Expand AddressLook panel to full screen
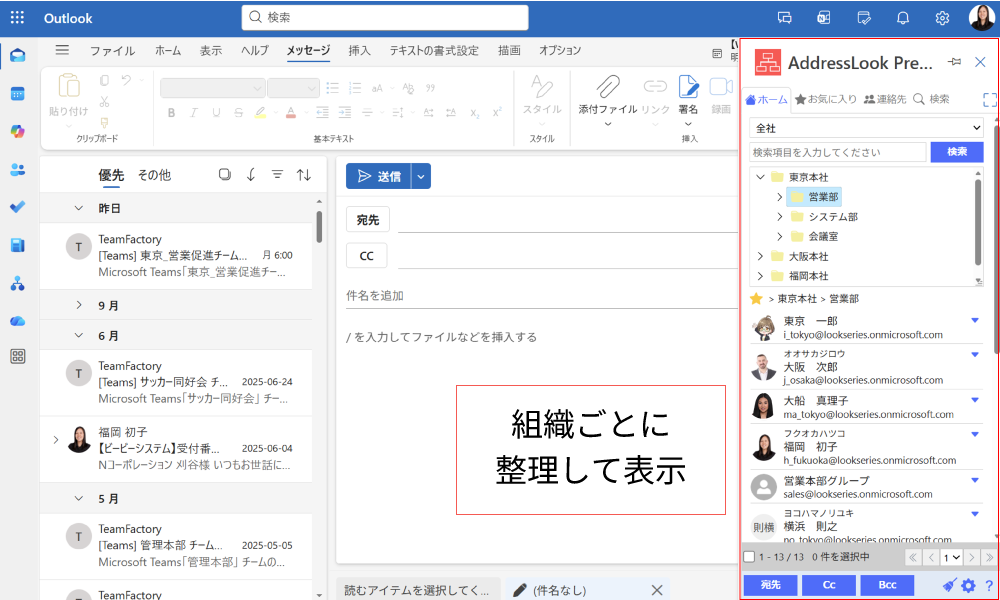Image resolution: width=1000 pixels, height=600 pixels. pos(990,99)
